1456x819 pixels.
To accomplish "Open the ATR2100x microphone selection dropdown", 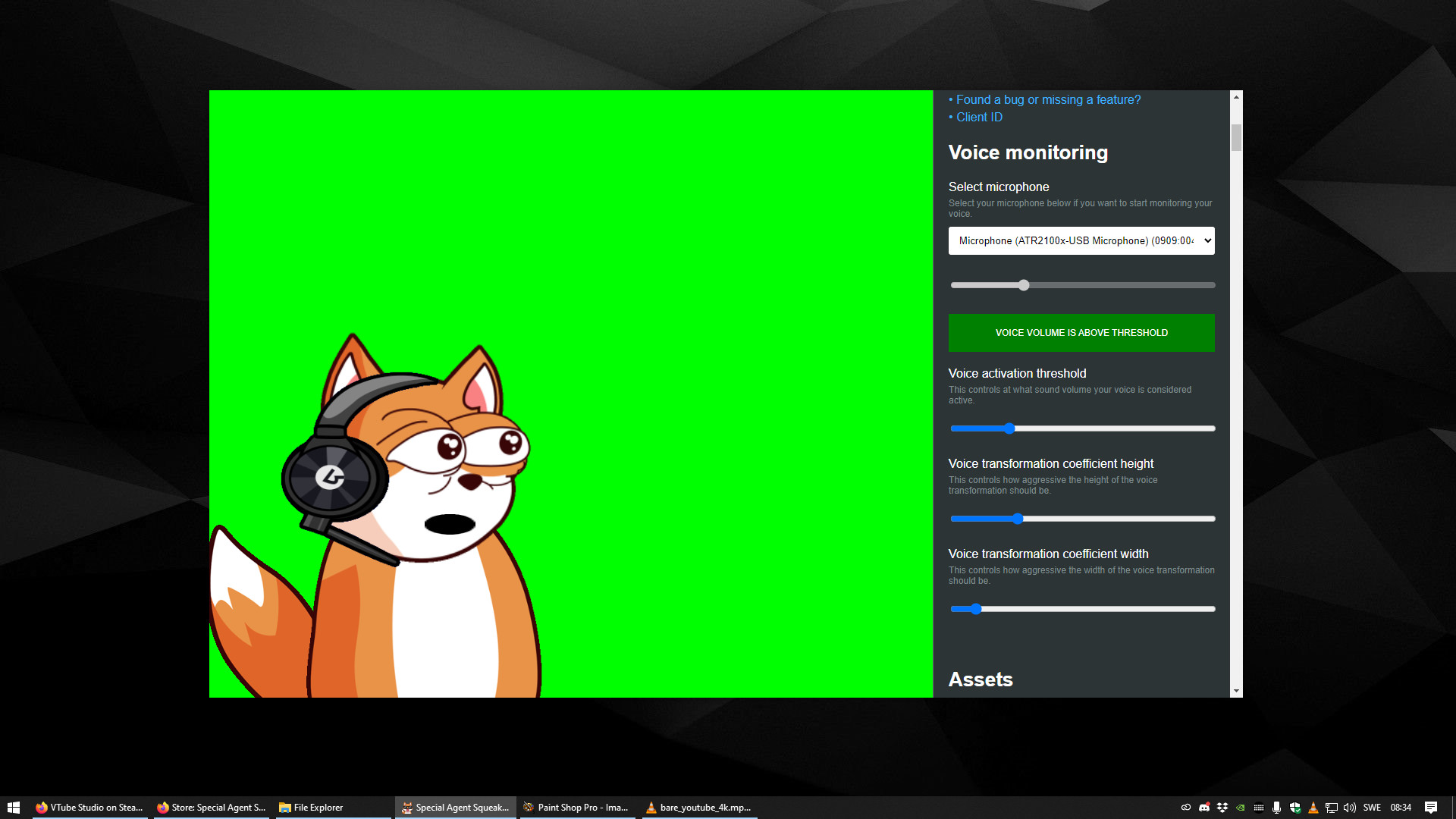I will click(x=1081, y=240).
